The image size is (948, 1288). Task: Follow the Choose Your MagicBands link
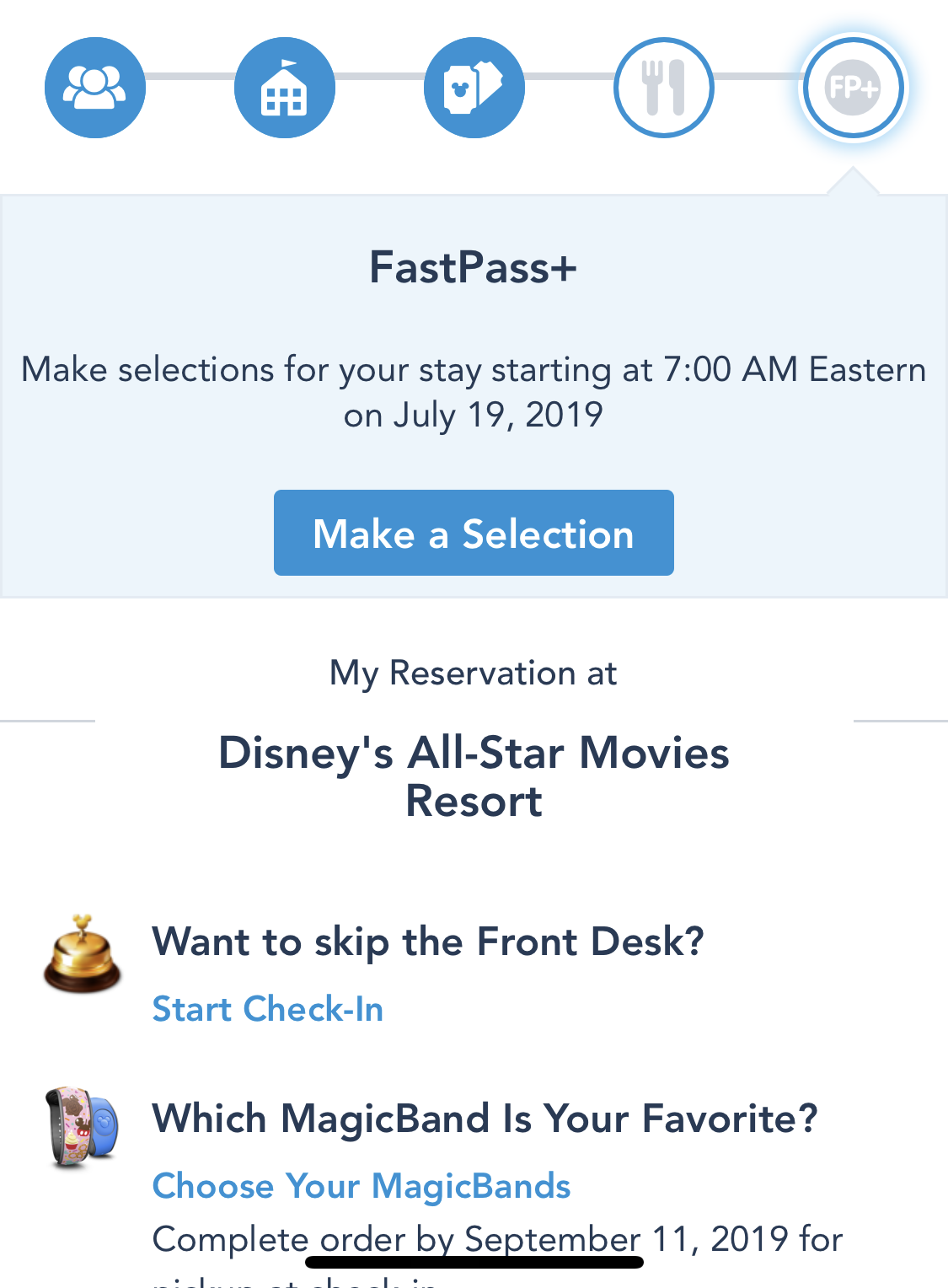click(362, 1186)
